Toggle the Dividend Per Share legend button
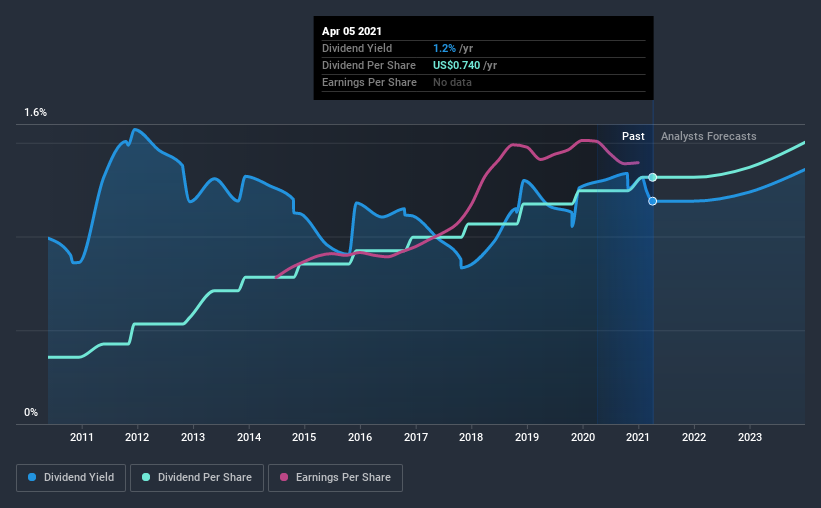 click(x=197, y=478)
